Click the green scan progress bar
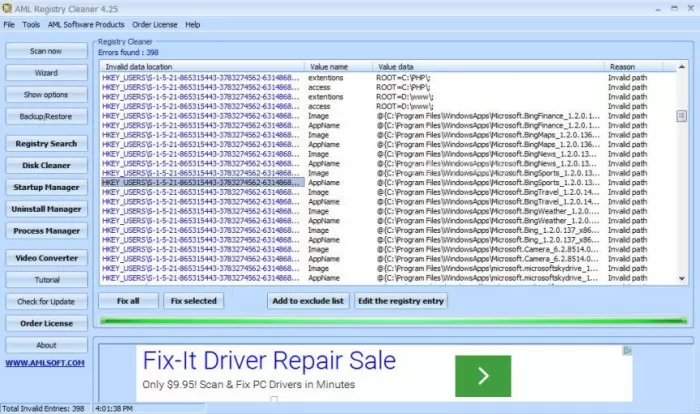The image size is (700, 414). [x=393, y=321]
